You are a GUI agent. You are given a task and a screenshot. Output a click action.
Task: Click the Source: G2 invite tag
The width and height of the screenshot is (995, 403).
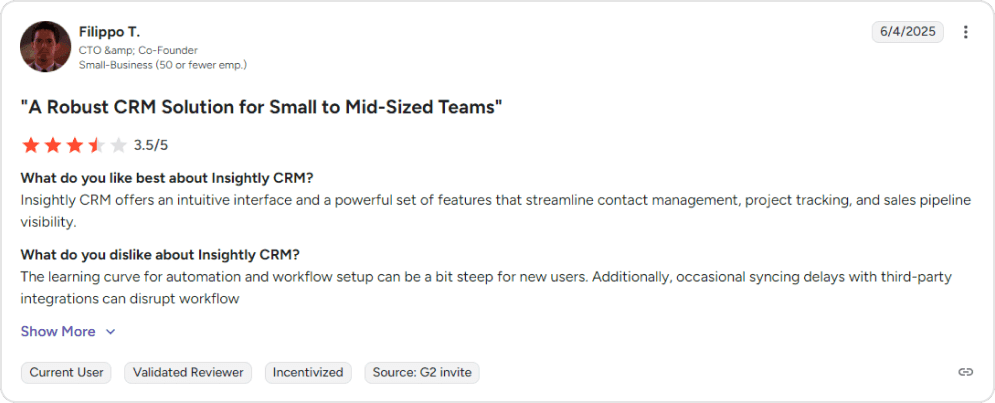coord(422,372)
